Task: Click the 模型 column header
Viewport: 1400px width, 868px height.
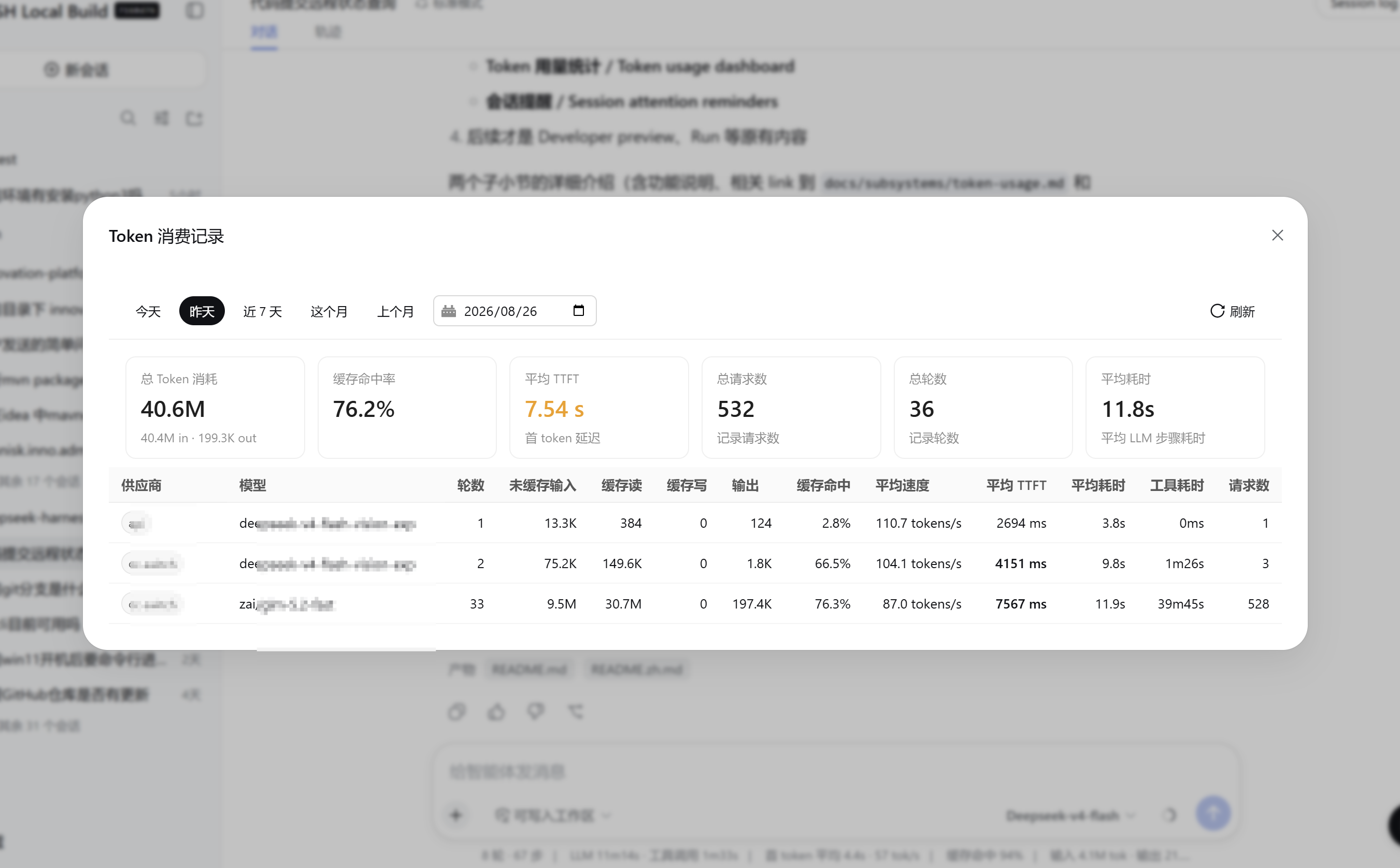Action: tap(252, 486)
